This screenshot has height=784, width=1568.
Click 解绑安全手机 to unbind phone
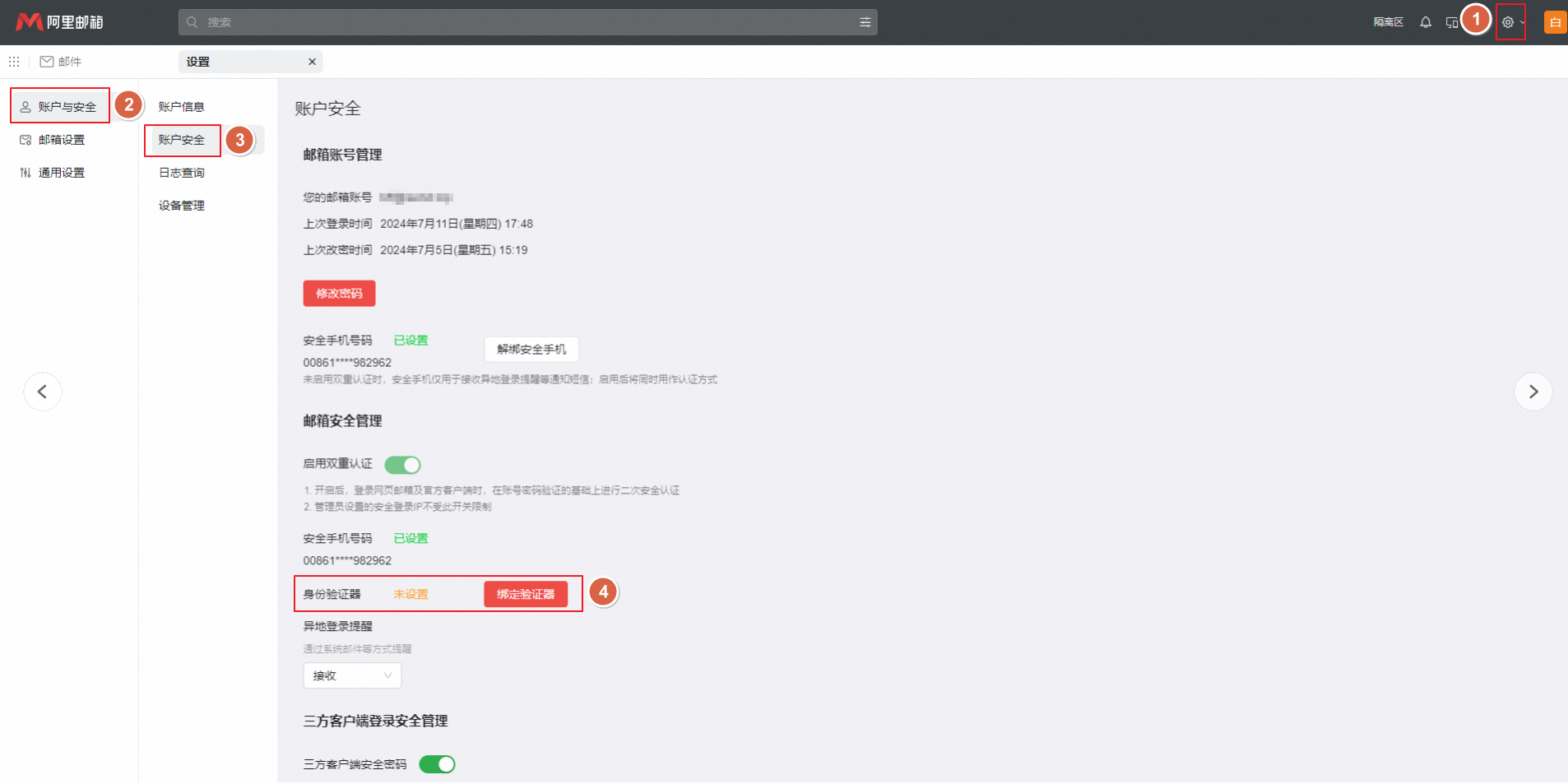point(531,349)
